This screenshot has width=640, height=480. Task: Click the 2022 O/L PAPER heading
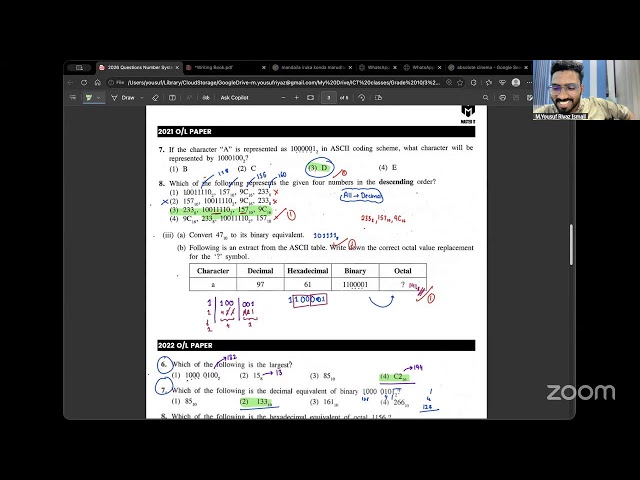pyautogui.click(x=185, y=345)
